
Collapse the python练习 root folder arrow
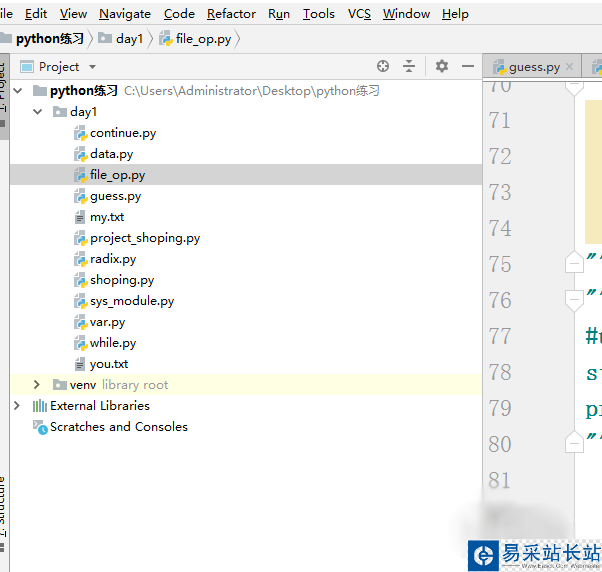[x=18, y=91]
